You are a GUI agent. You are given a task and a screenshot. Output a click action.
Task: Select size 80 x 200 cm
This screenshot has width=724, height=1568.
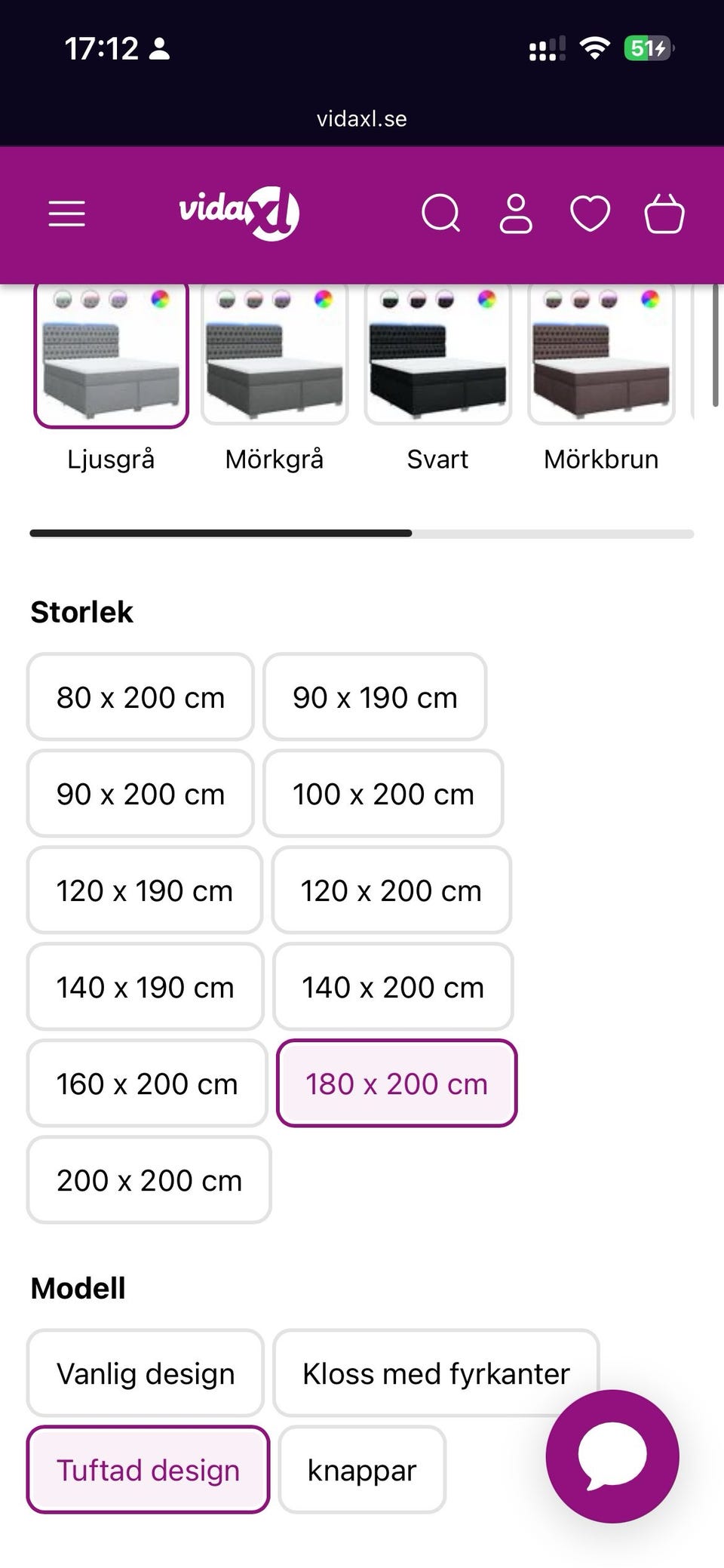tap(140, 696)
